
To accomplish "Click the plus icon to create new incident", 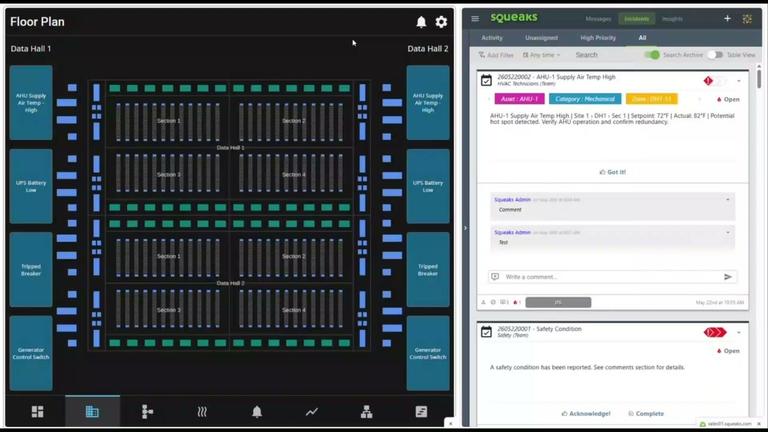I will 727,19.
